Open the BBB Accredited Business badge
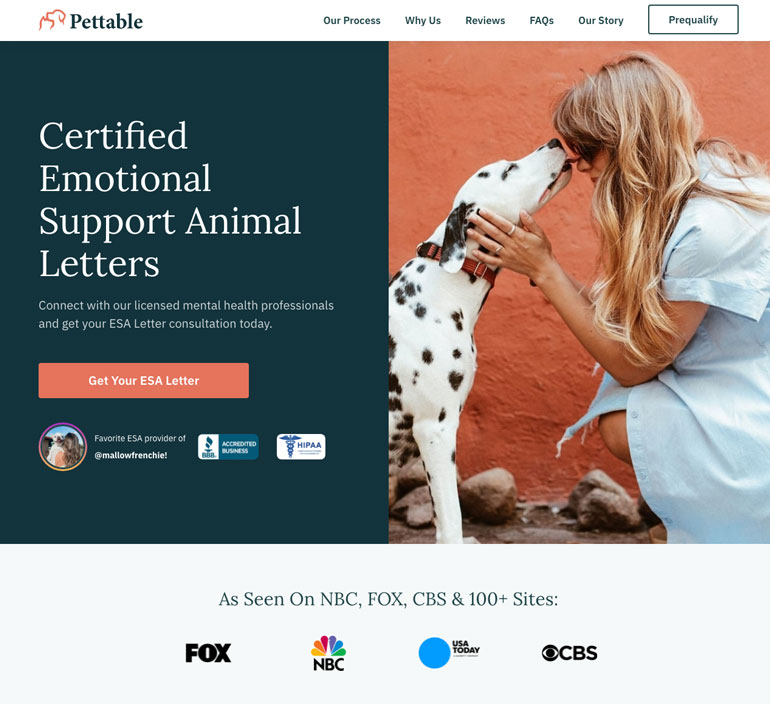This screenshot has height=704, width=770. click(x=228, y=447)
